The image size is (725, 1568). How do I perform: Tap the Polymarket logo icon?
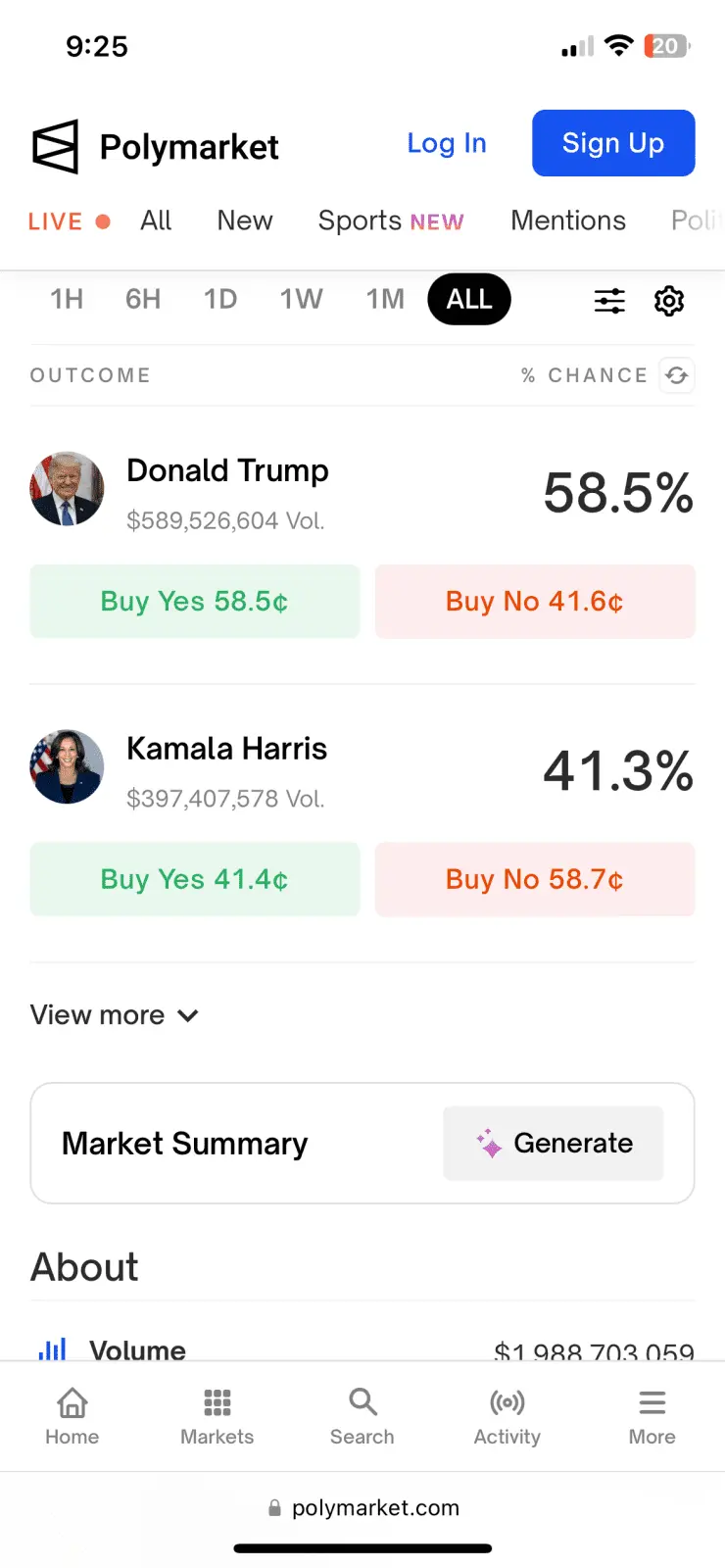tap(55, 147)
